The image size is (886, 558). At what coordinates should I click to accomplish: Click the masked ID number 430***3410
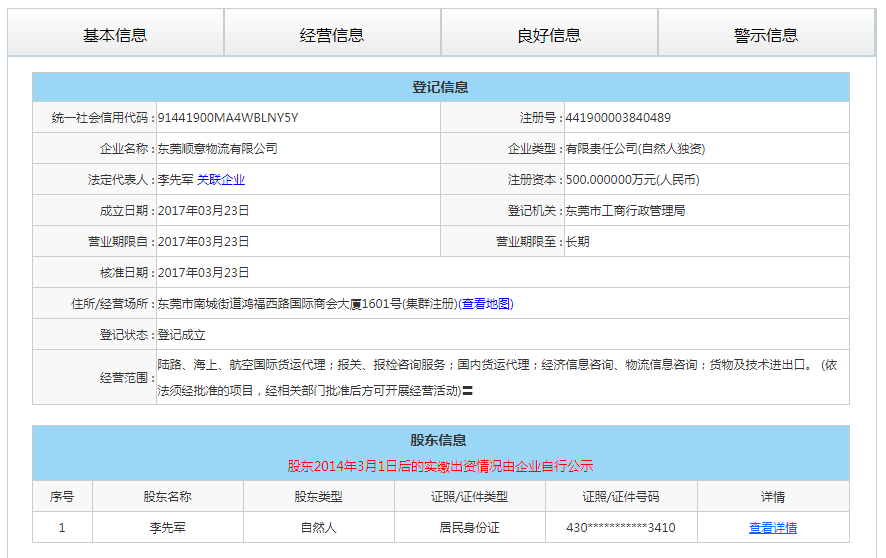click(621, 528)
